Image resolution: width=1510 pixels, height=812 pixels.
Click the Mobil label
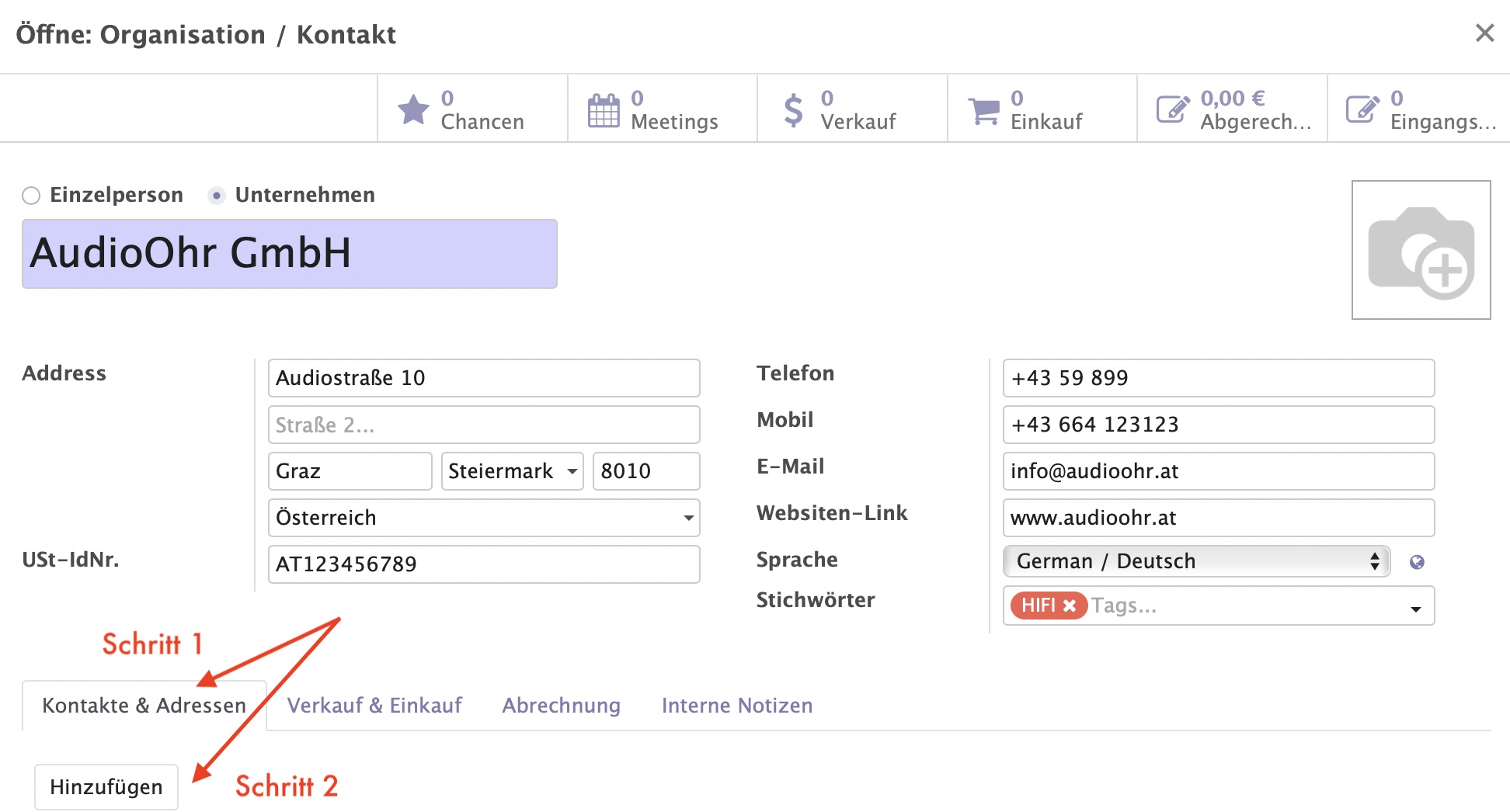tap(785, 420)
